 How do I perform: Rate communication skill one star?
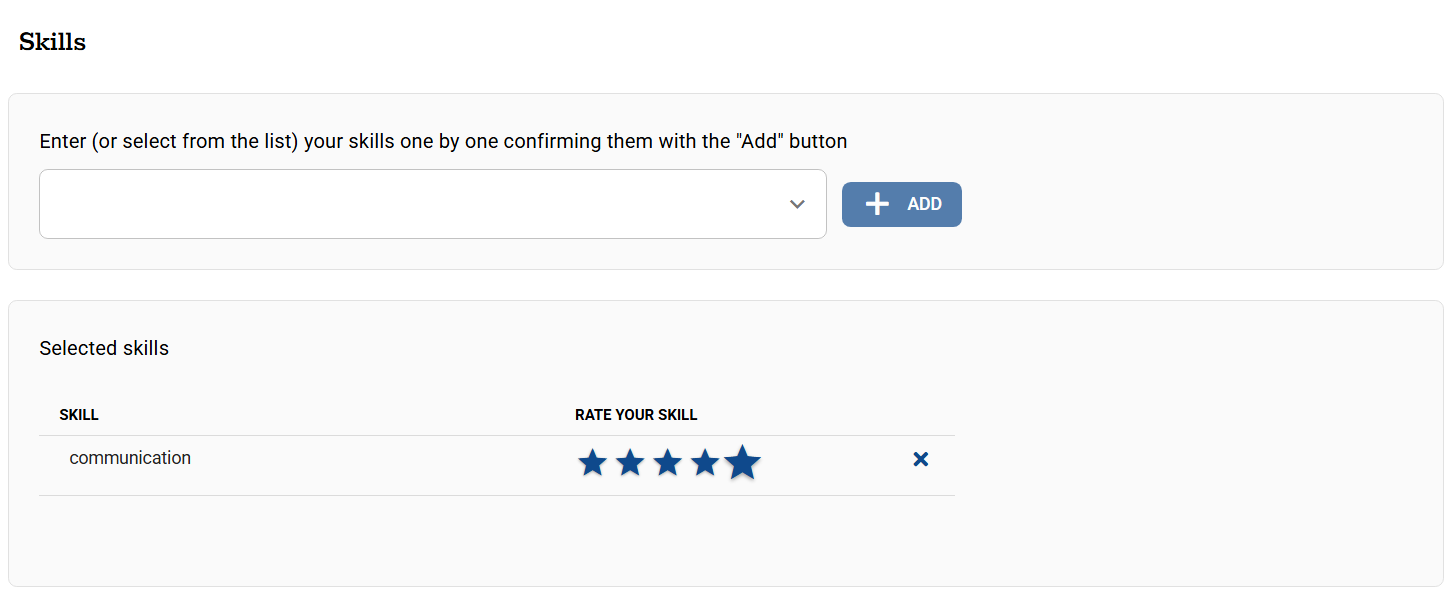(593, 463)
